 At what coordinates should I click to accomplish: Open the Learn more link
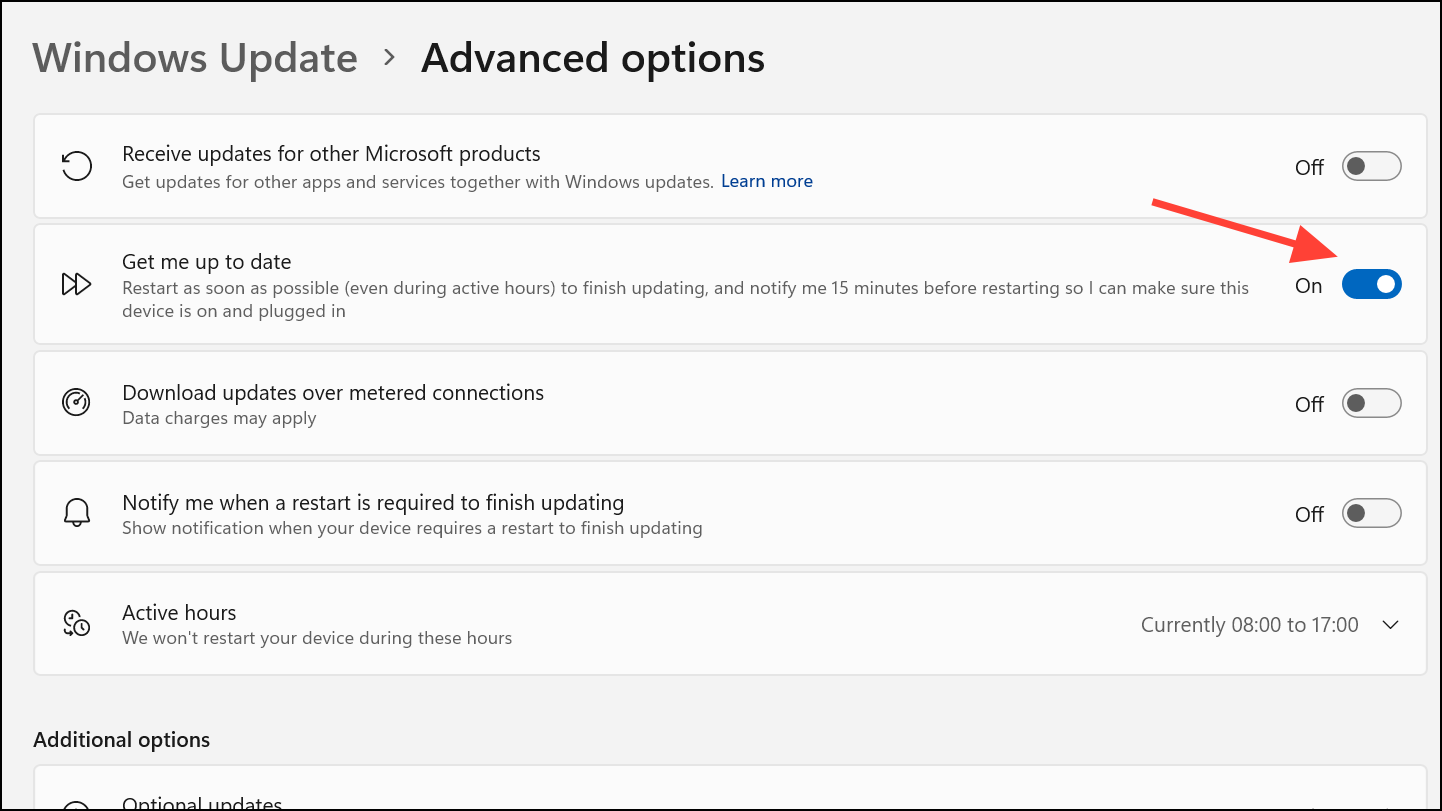coord(766,181)
